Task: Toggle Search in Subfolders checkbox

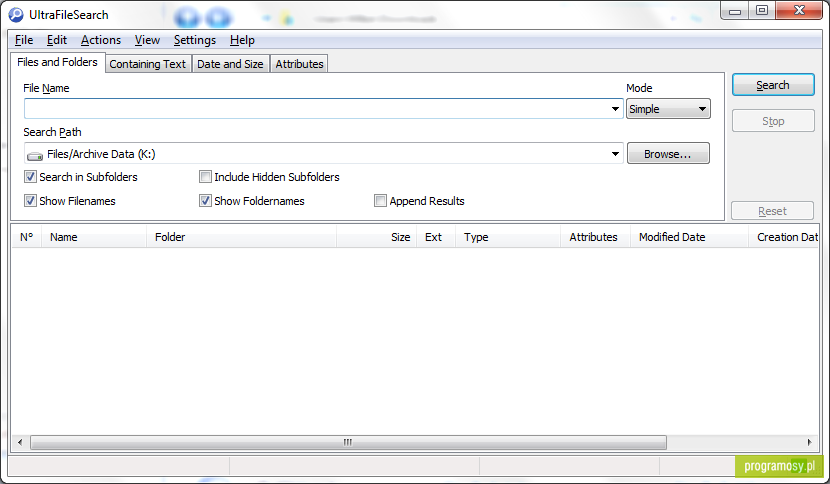Action: pos(31,177)
